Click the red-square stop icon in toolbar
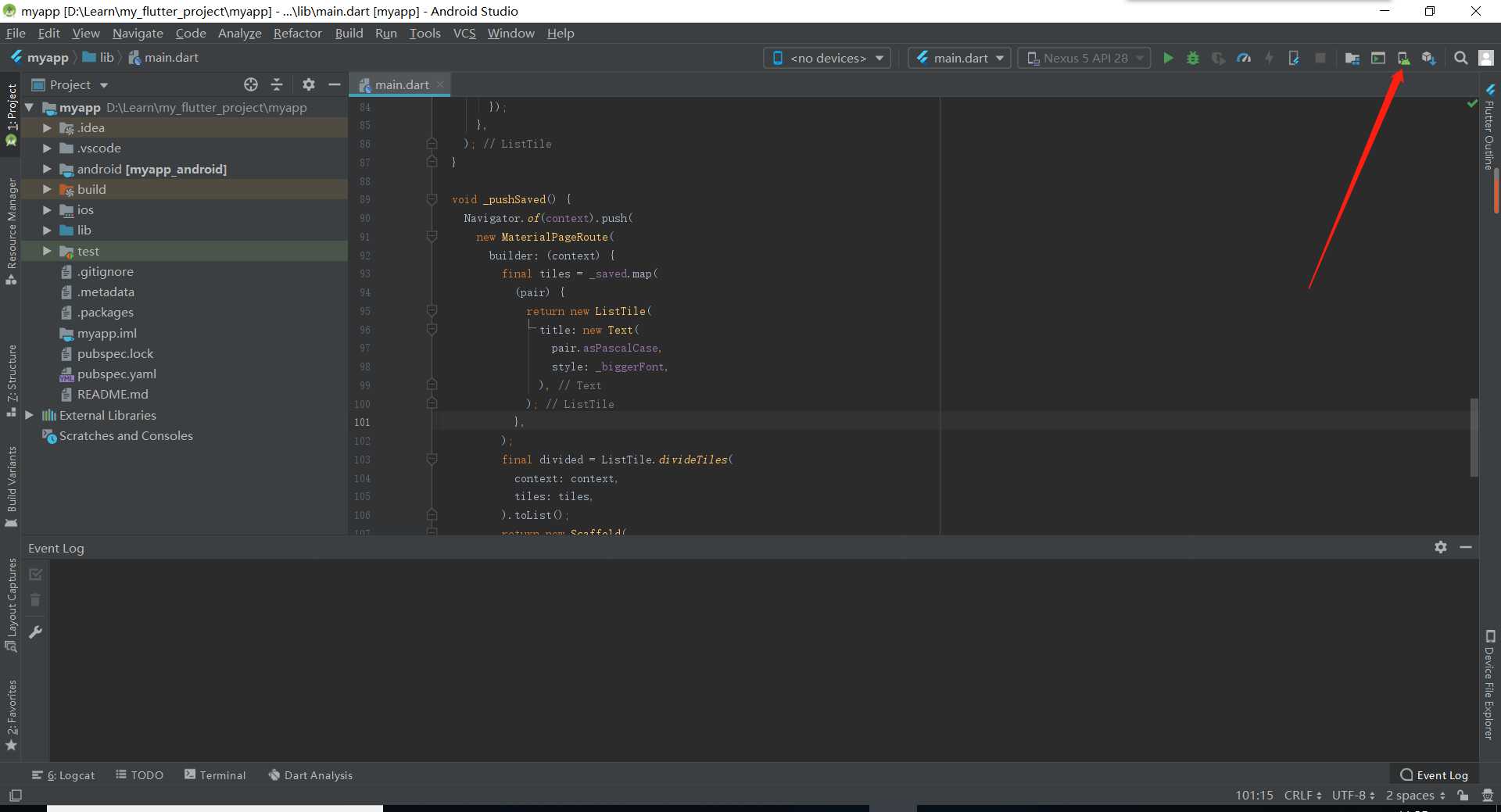 [x=1320, y=58]
